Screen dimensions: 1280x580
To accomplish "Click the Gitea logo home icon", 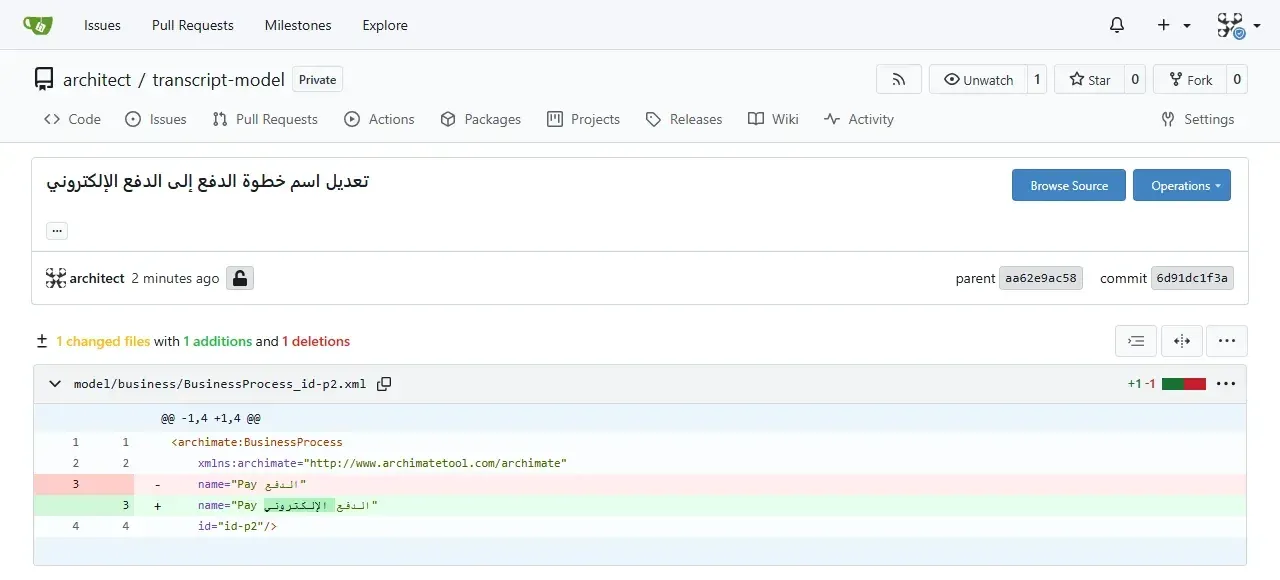I will pos(38,25).
